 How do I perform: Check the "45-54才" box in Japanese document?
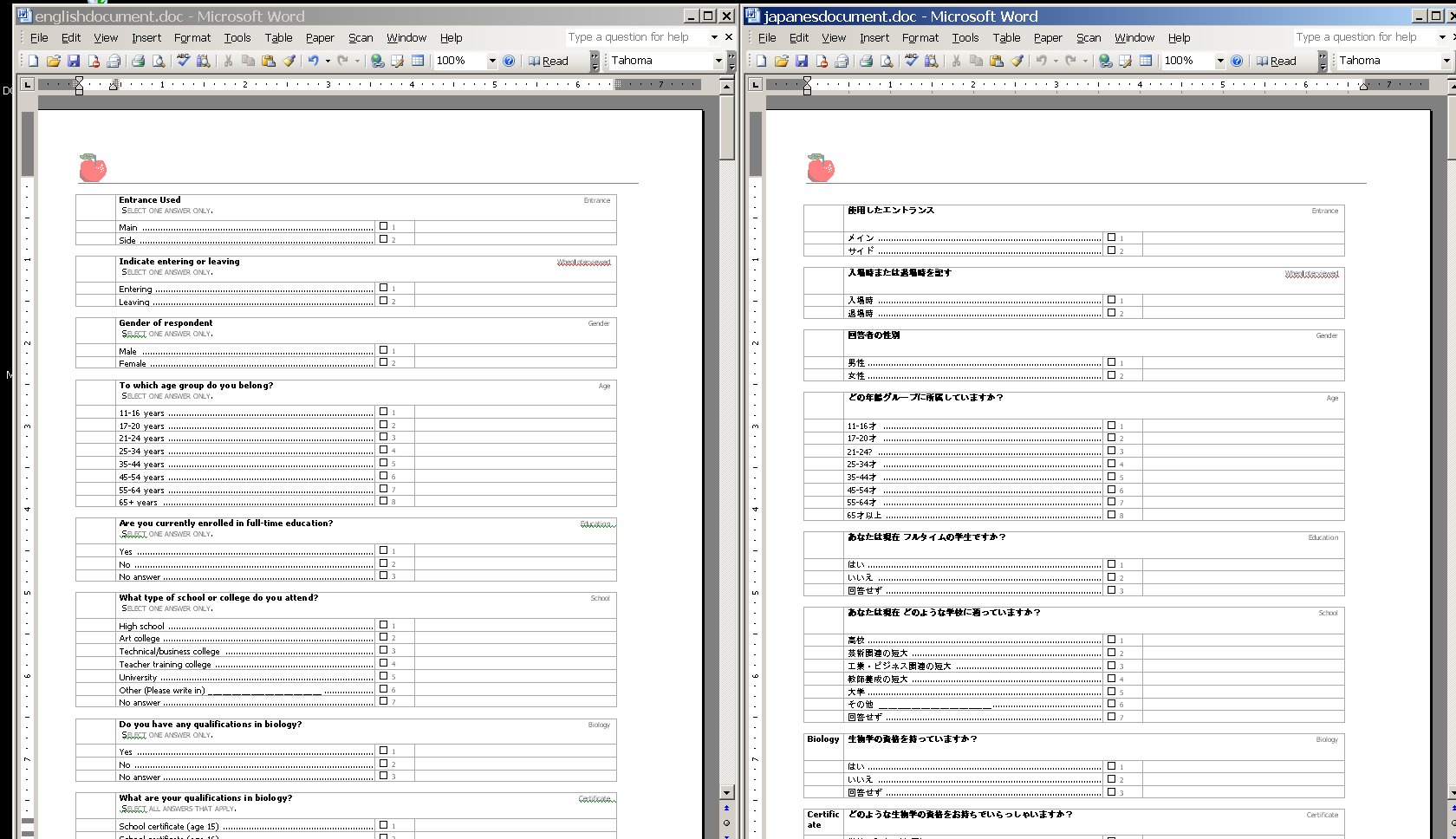pyautogui.click(x=1111, y=489)
